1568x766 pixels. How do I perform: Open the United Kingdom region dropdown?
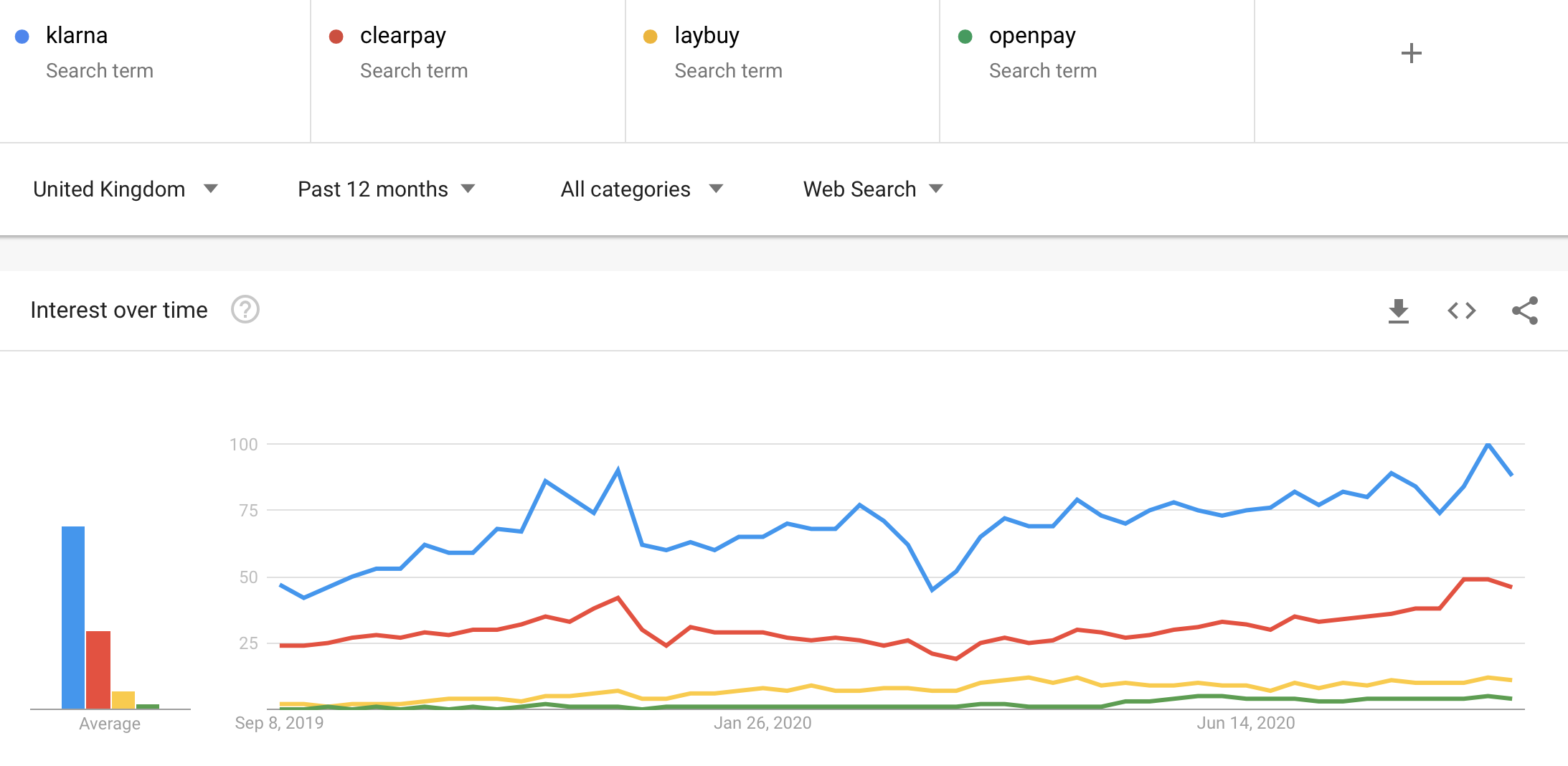[x=125, y=189]
